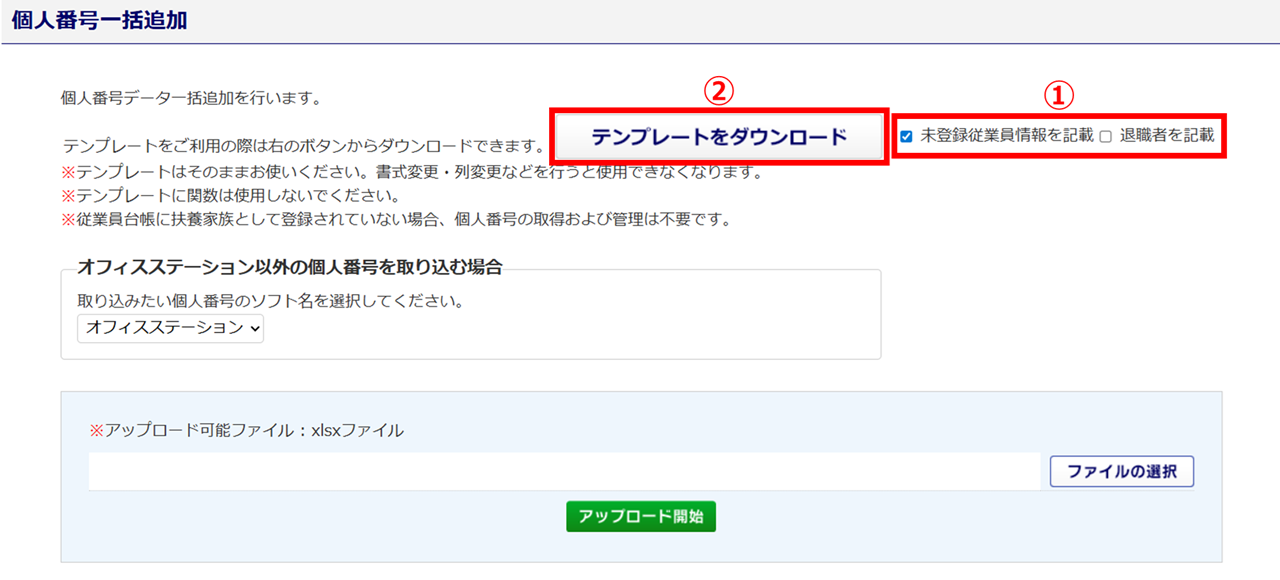Click text 個人番号データ一括追加を行います。
This screenshot has width=1280, height=580.
(x=190, y=98)
